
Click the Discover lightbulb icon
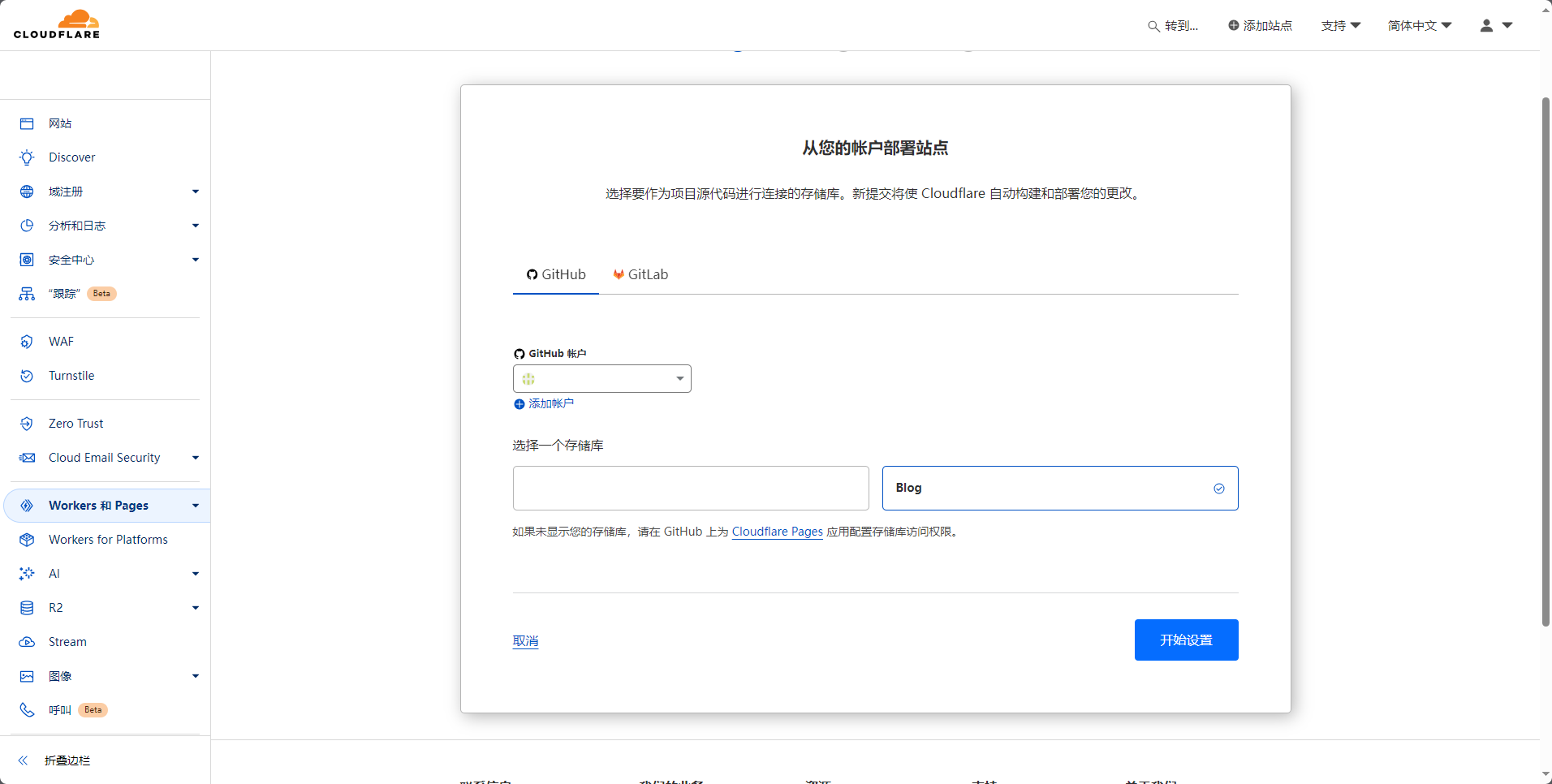point(27,157)
